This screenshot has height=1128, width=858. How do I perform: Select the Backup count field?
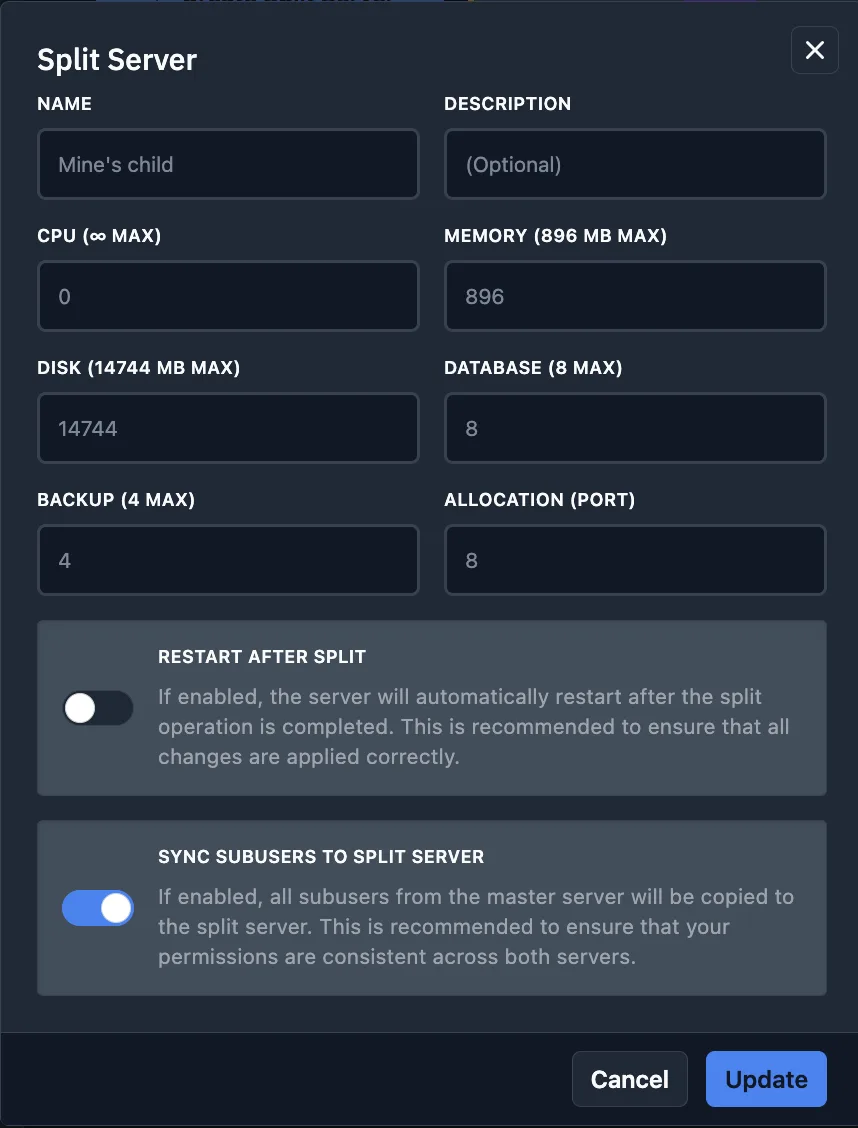[x=228, y=560]
